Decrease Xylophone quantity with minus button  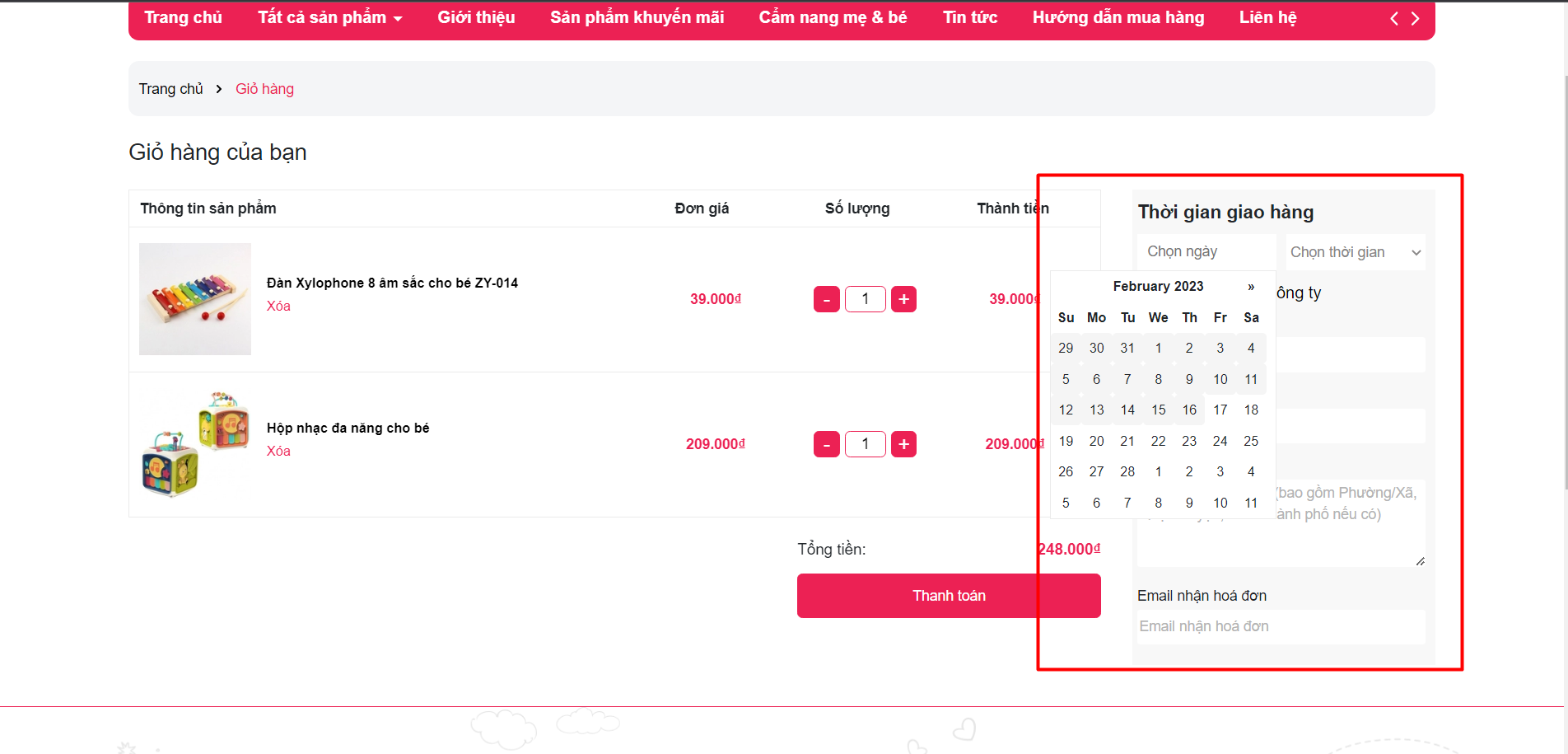pos(826,299)
